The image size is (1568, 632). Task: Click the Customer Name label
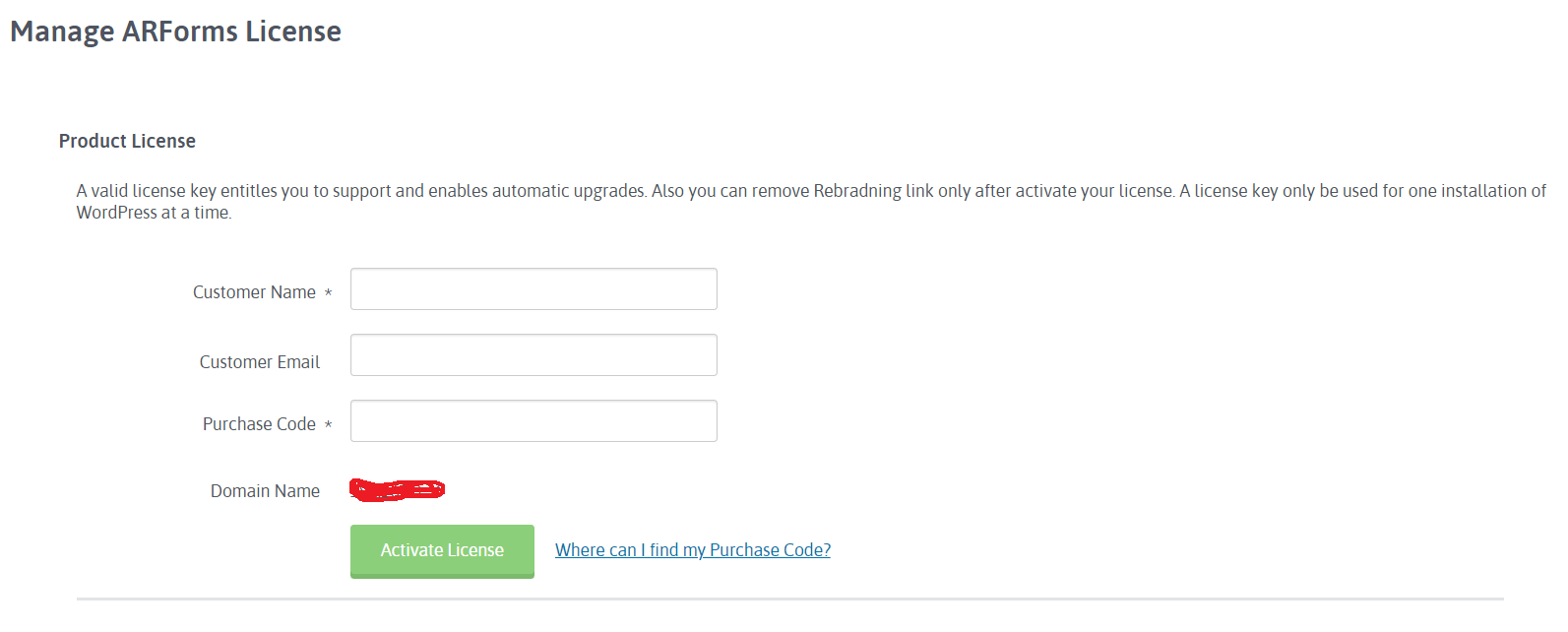click(254, 292)
